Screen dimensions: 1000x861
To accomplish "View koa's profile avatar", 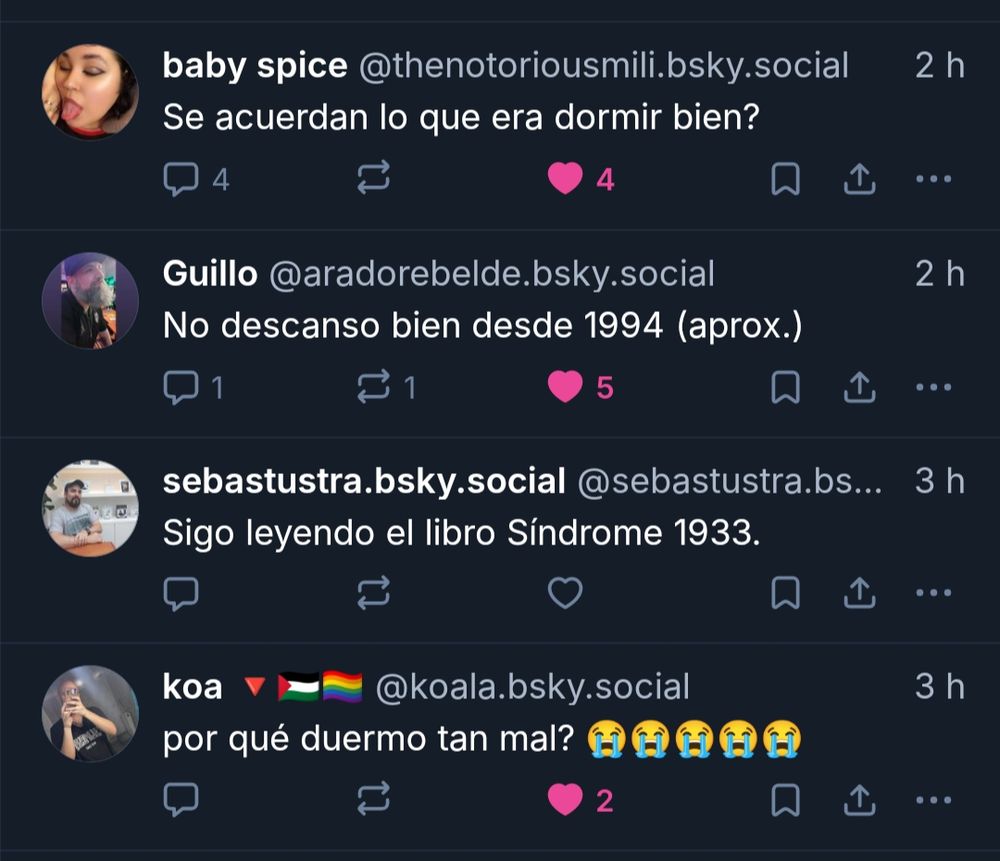I will pyautogui.click(x=90, y=714).
